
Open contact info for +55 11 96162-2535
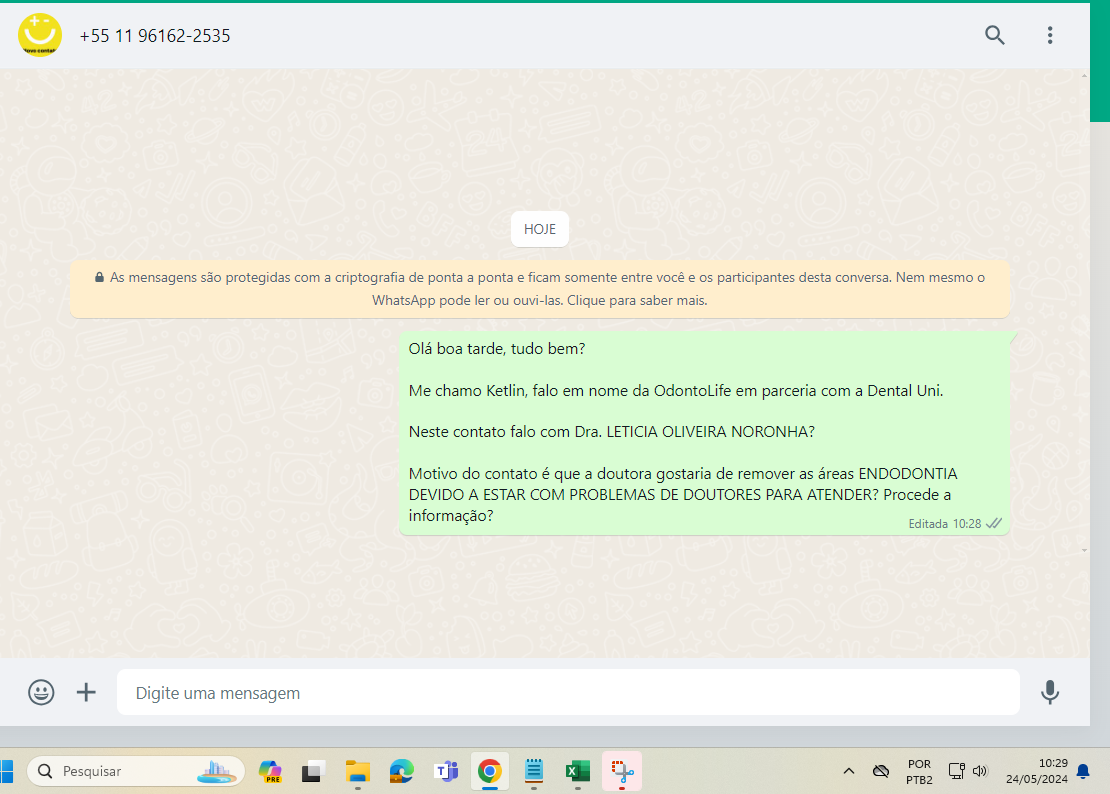[155, 36]
